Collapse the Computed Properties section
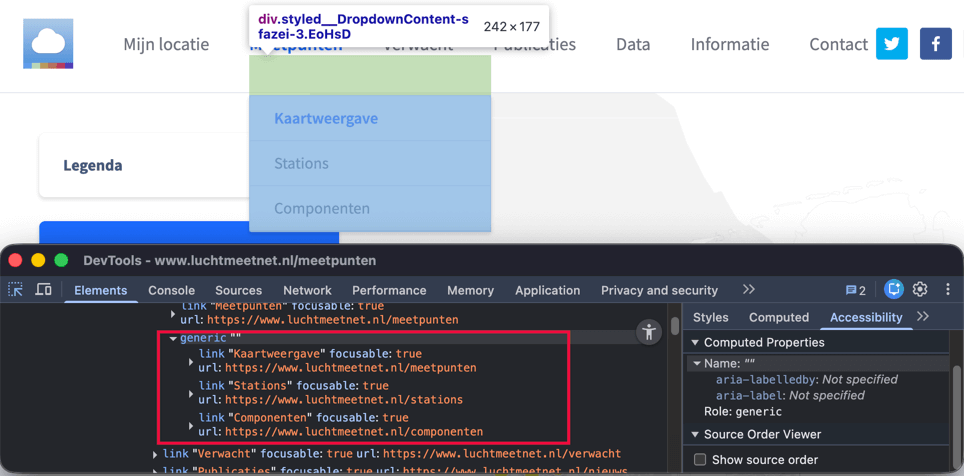 click(x=696, y=343)
